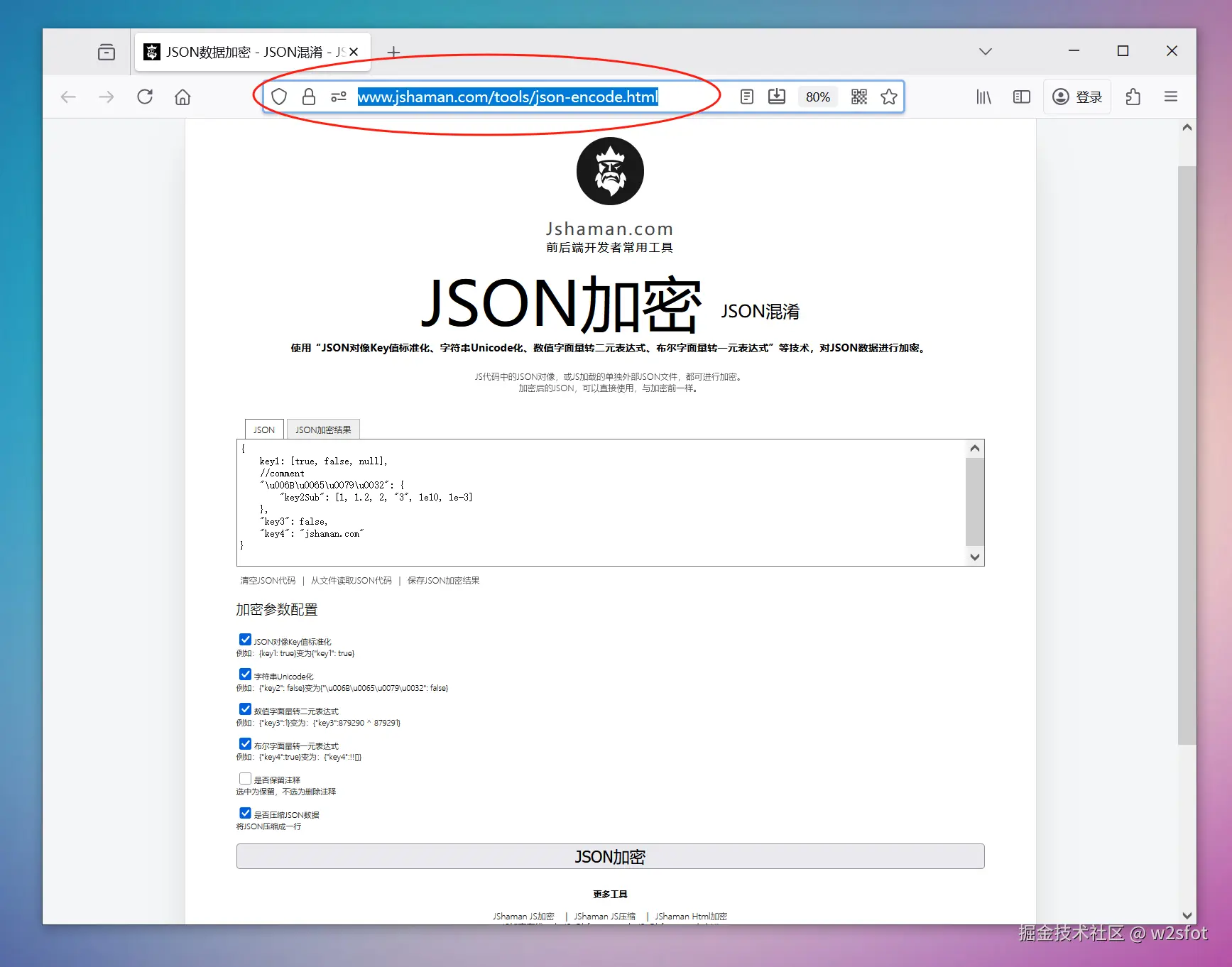Click the page vertical scrollbar thumb
1232x967 pixels.
click(x=1187, y=455)
